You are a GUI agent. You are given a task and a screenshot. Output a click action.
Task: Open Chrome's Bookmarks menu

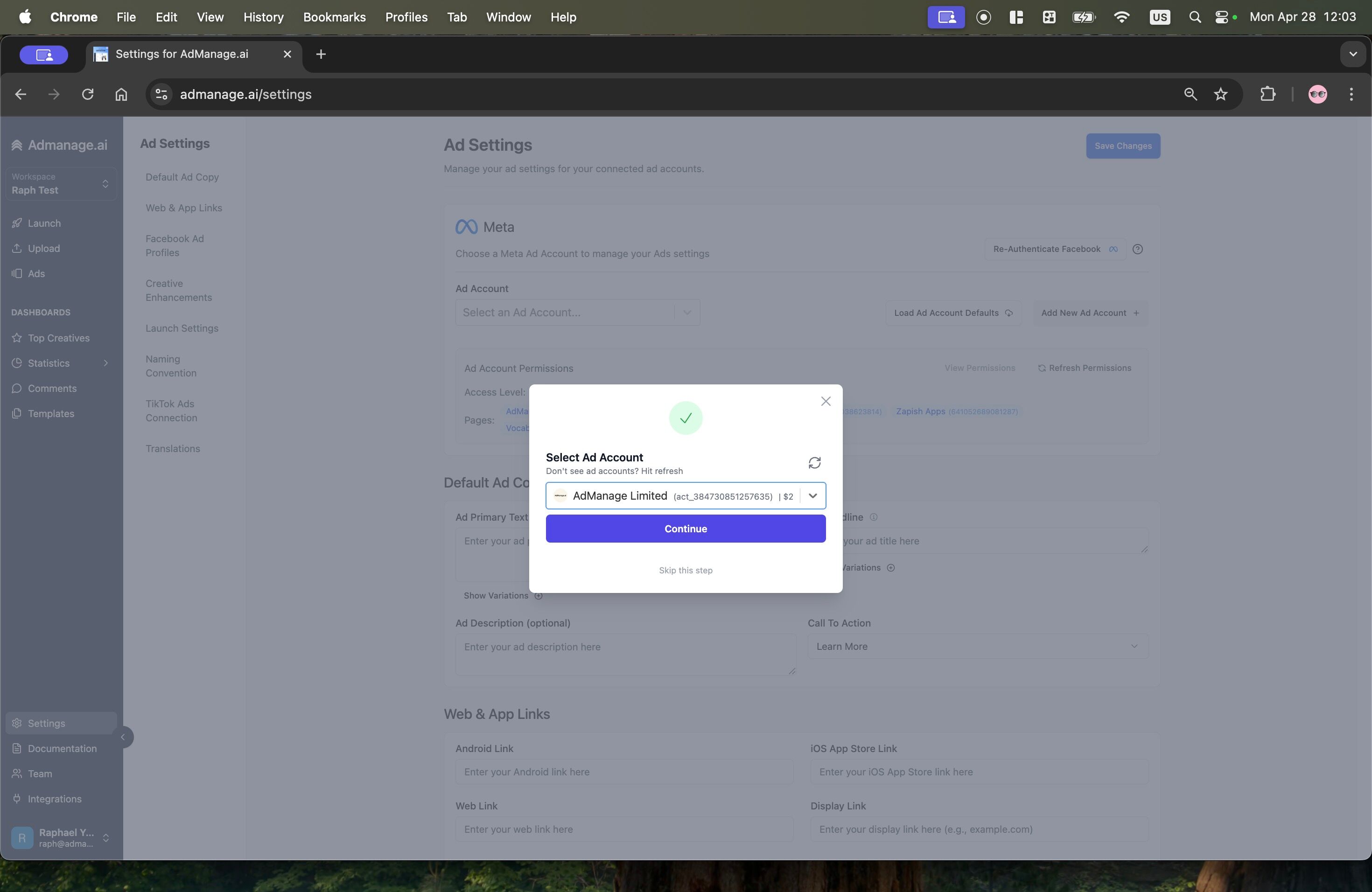tap(334, 17)
